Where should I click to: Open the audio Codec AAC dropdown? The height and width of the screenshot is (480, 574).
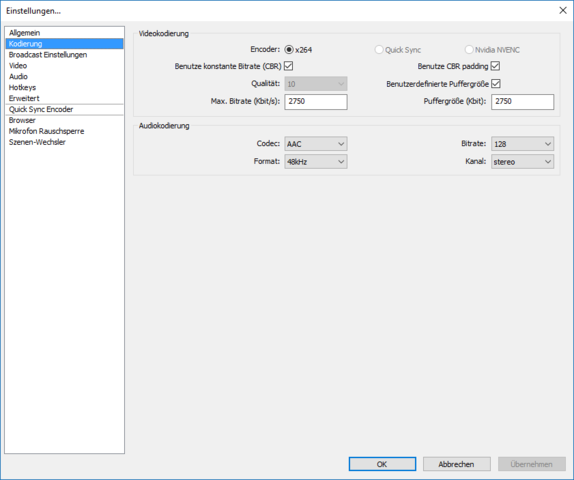tap(316, 144)
